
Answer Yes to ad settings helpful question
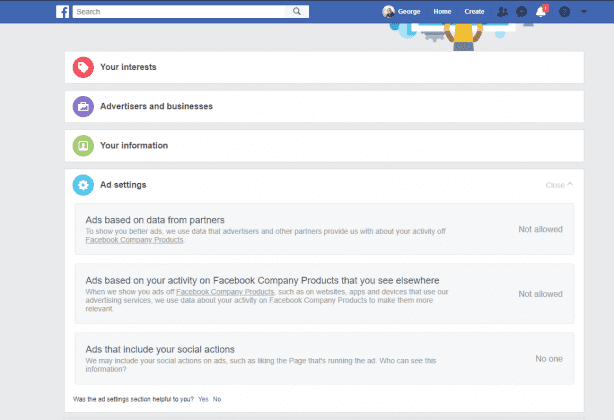click(x=203, y=399)
